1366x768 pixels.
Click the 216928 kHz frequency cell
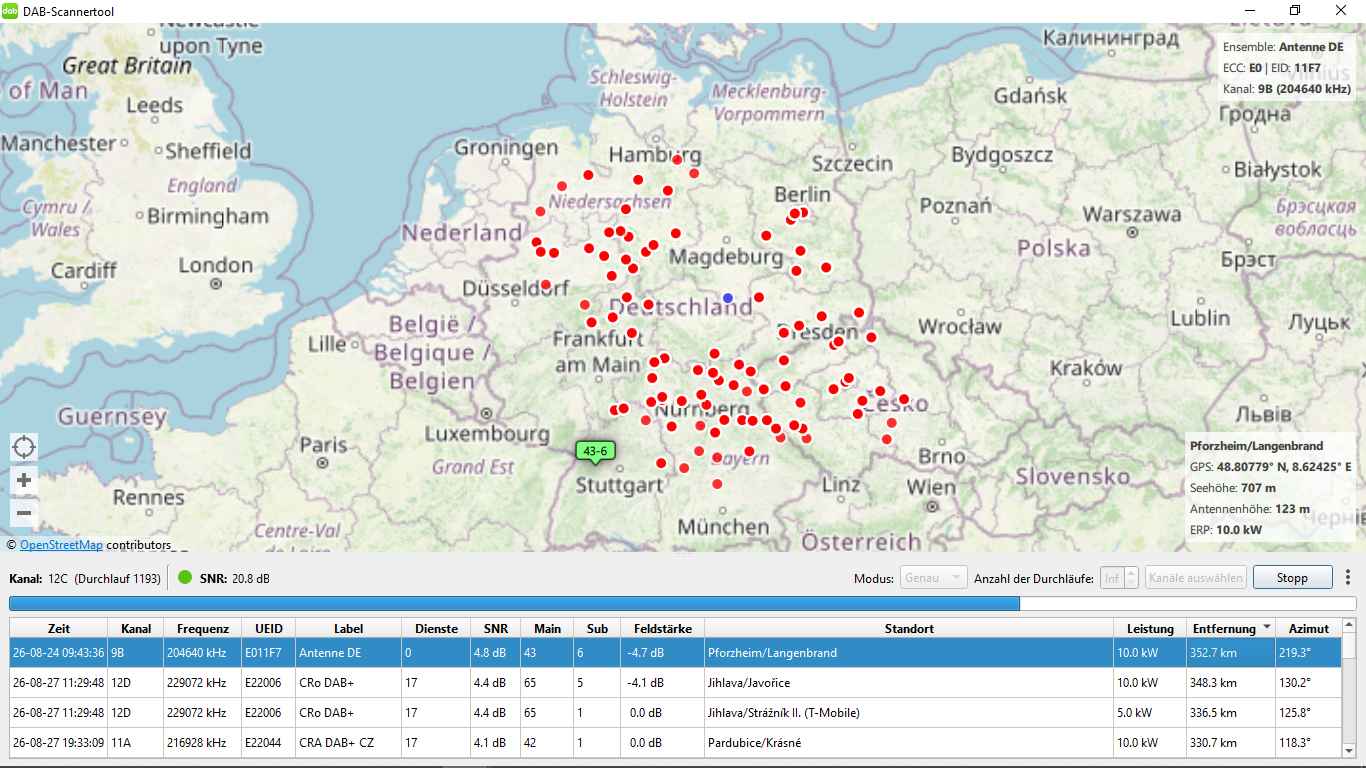click(203, 743)
